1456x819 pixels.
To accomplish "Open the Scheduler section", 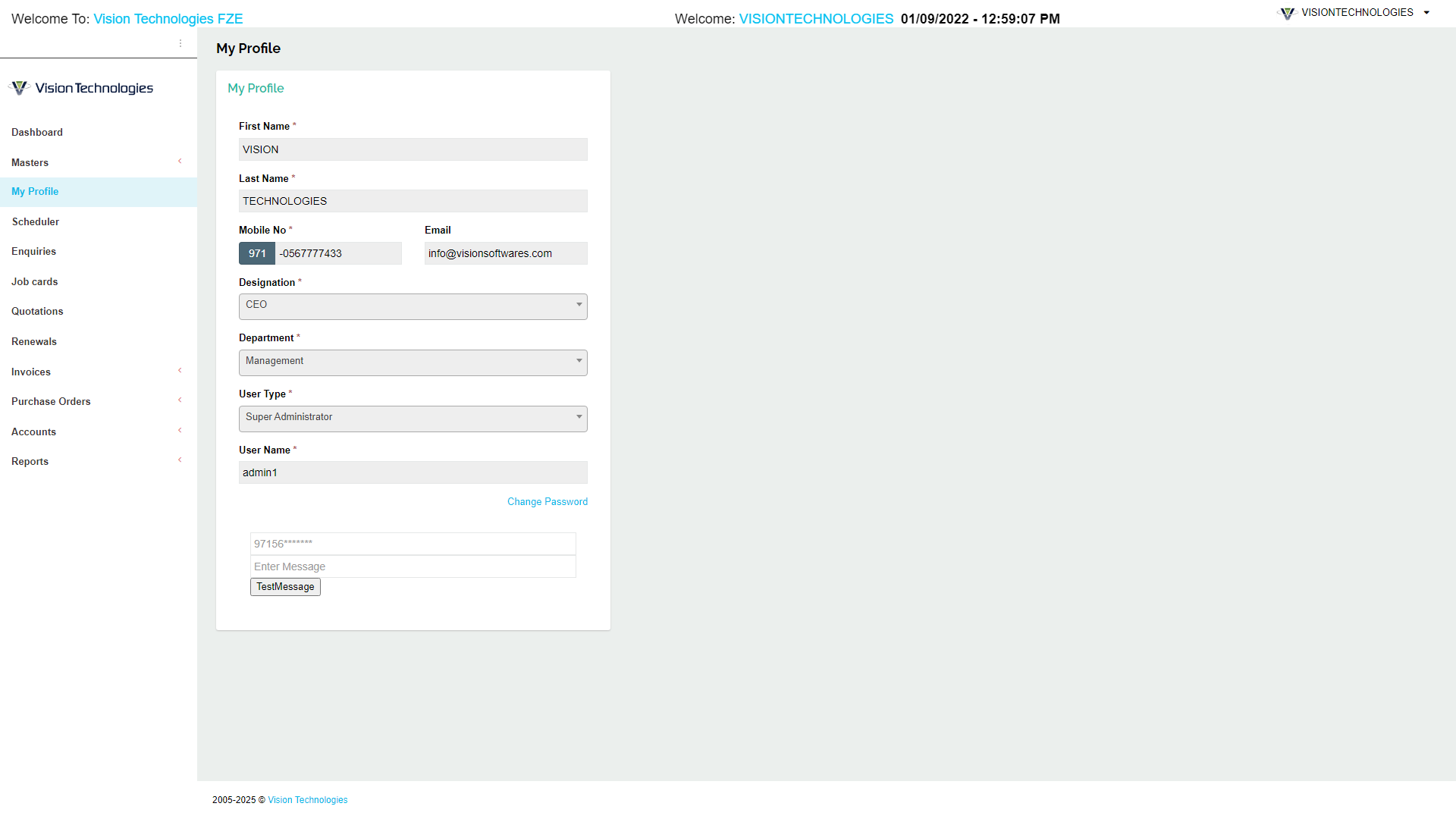I will tap(35, 221).
